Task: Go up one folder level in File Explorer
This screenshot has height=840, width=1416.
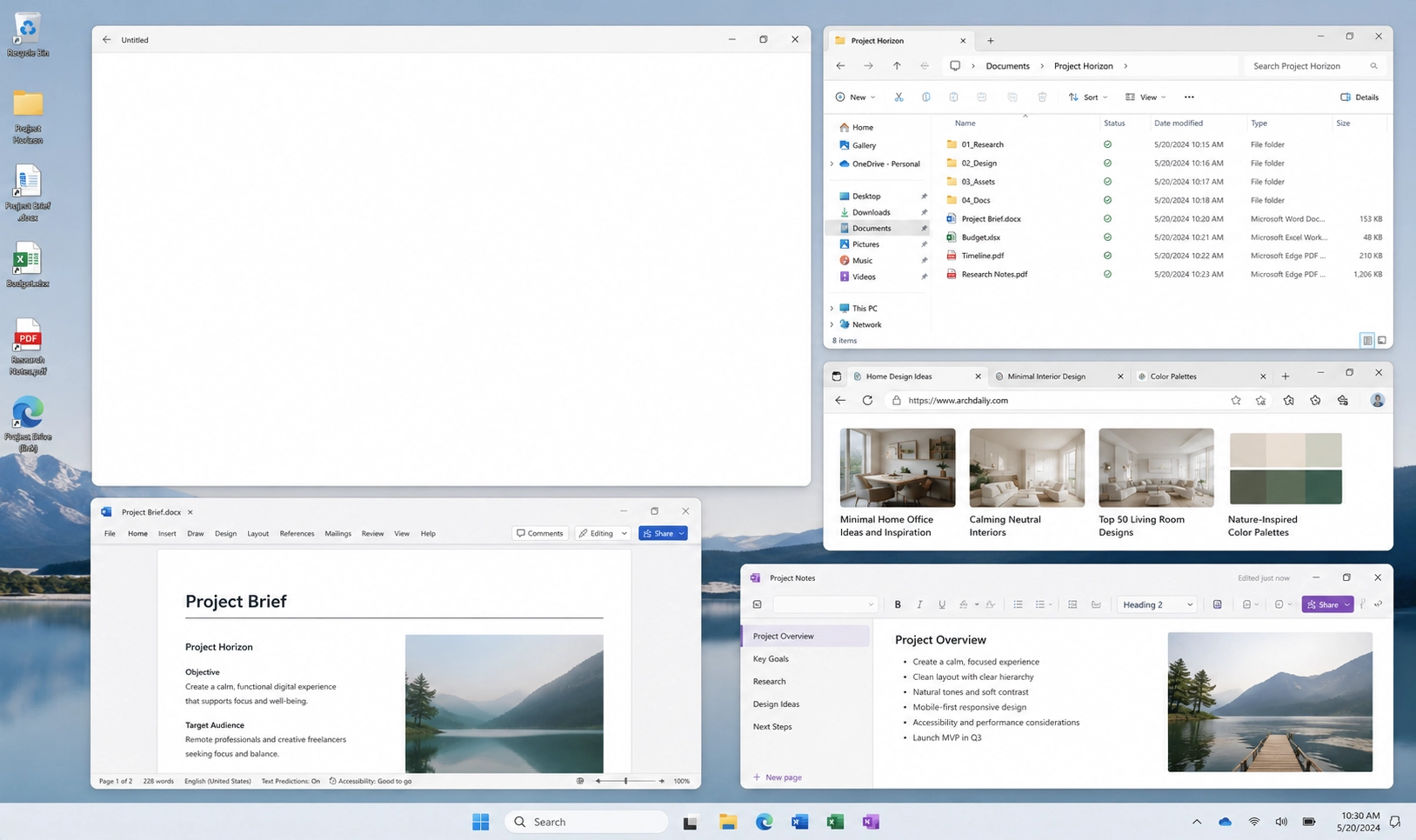Action: [897, 66]
